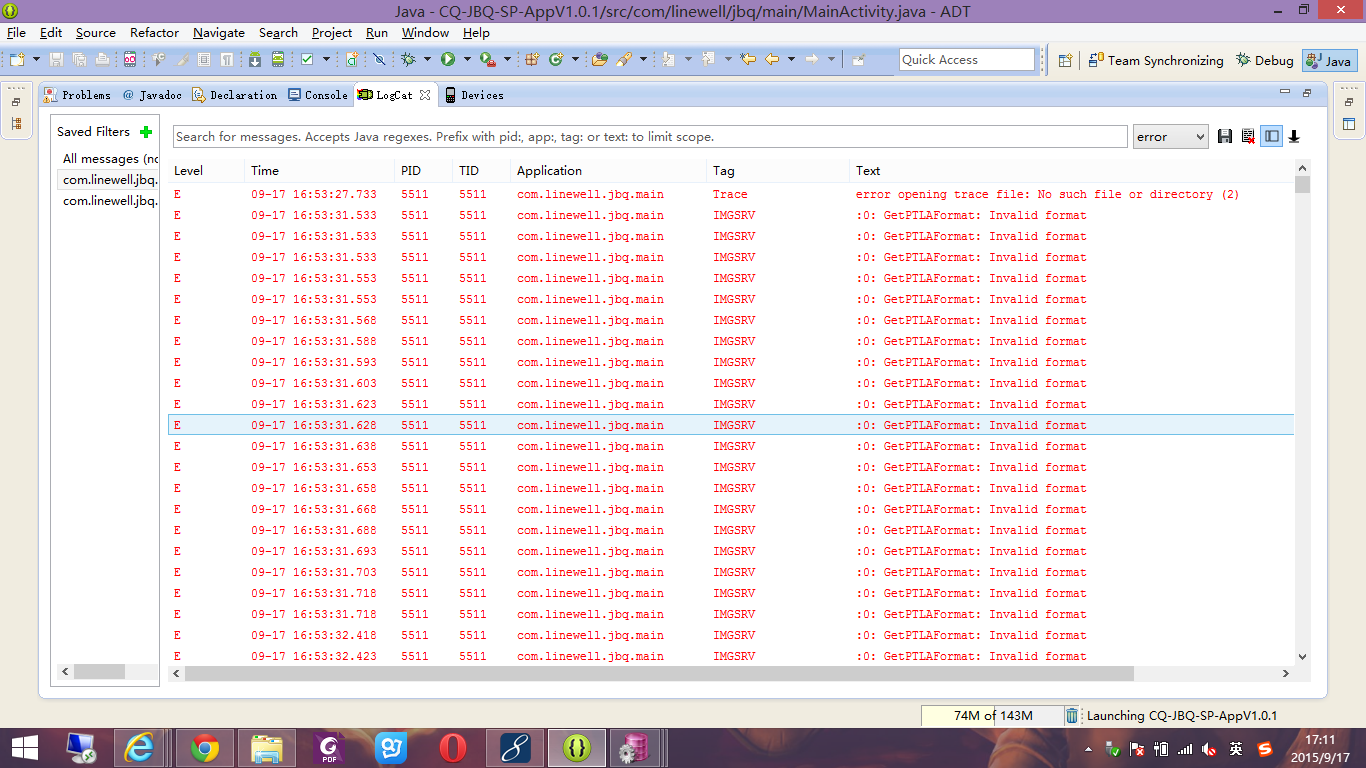Click the Windows Start button

(24, 747)
